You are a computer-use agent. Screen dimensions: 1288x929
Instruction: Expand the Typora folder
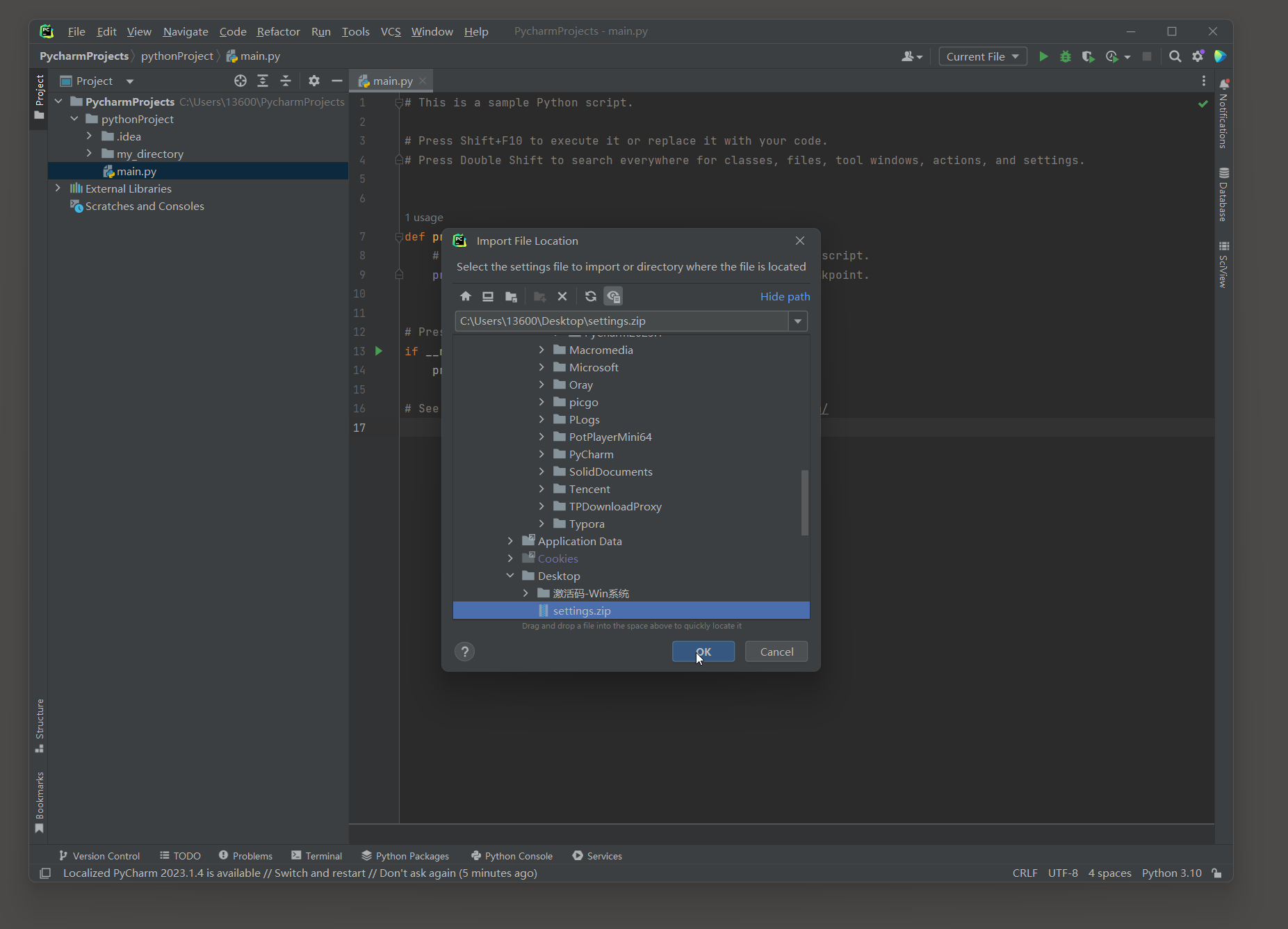[541, 524]
